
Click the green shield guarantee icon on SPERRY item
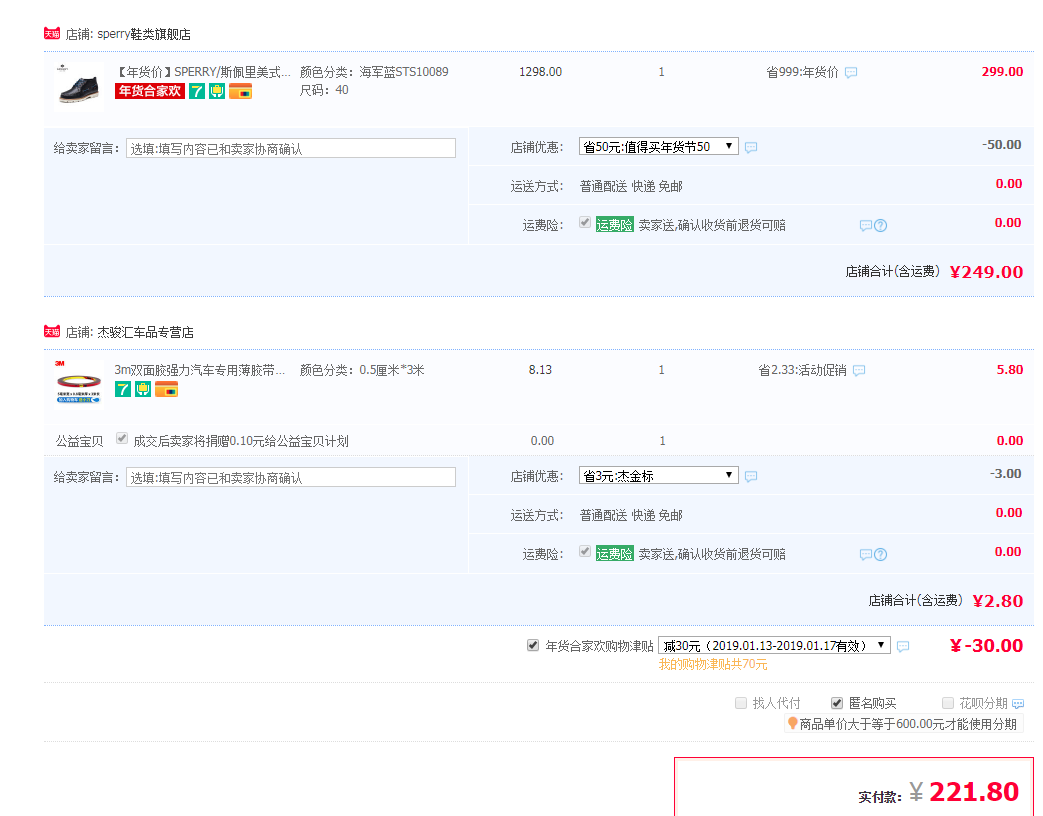point(217,91)
